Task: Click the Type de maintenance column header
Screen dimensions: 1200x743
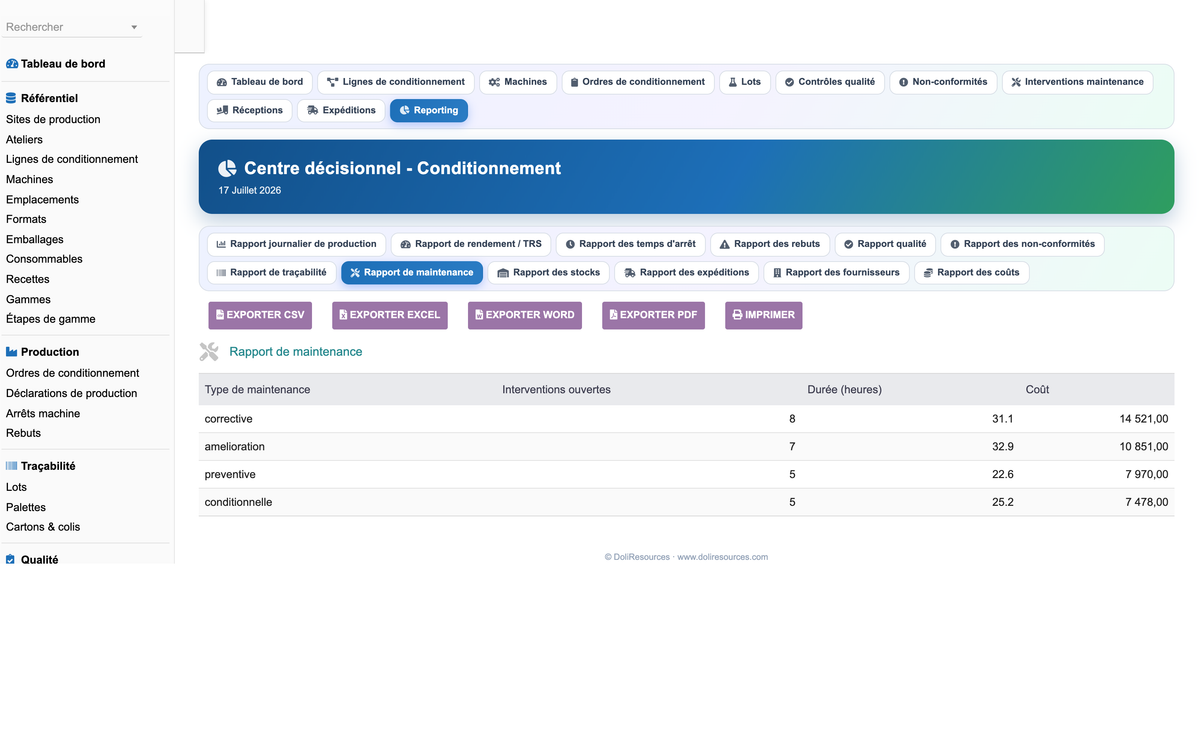Action: [257, 389]
